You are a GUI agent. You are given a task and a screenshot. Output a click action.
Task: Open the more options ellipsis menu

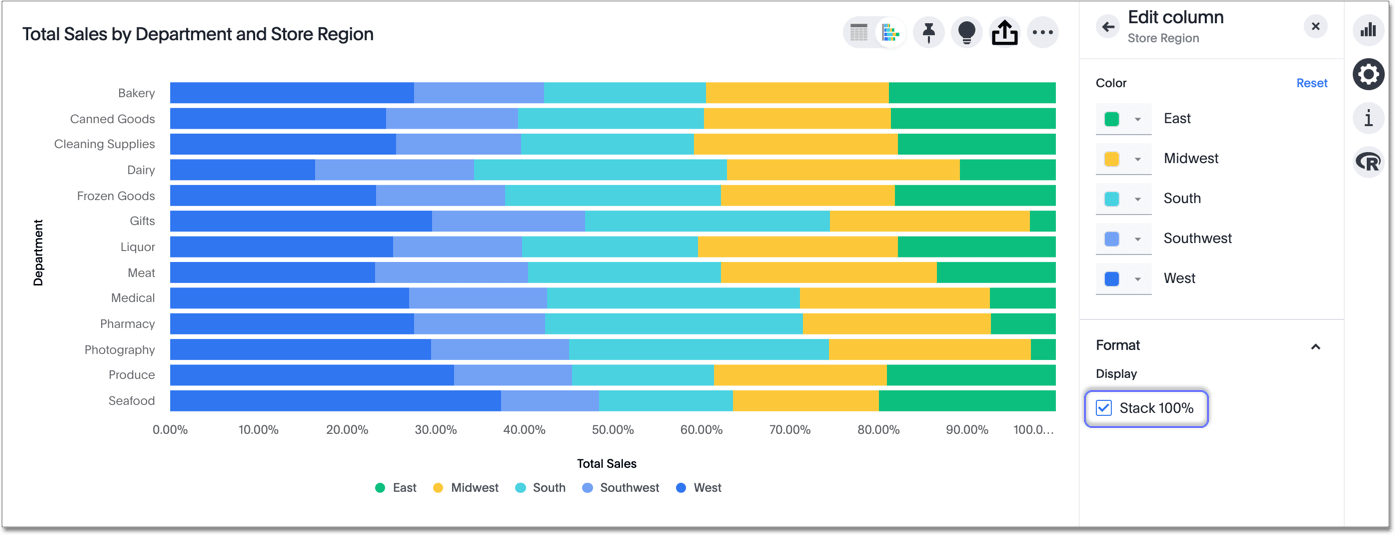(x=1042, y=33)
